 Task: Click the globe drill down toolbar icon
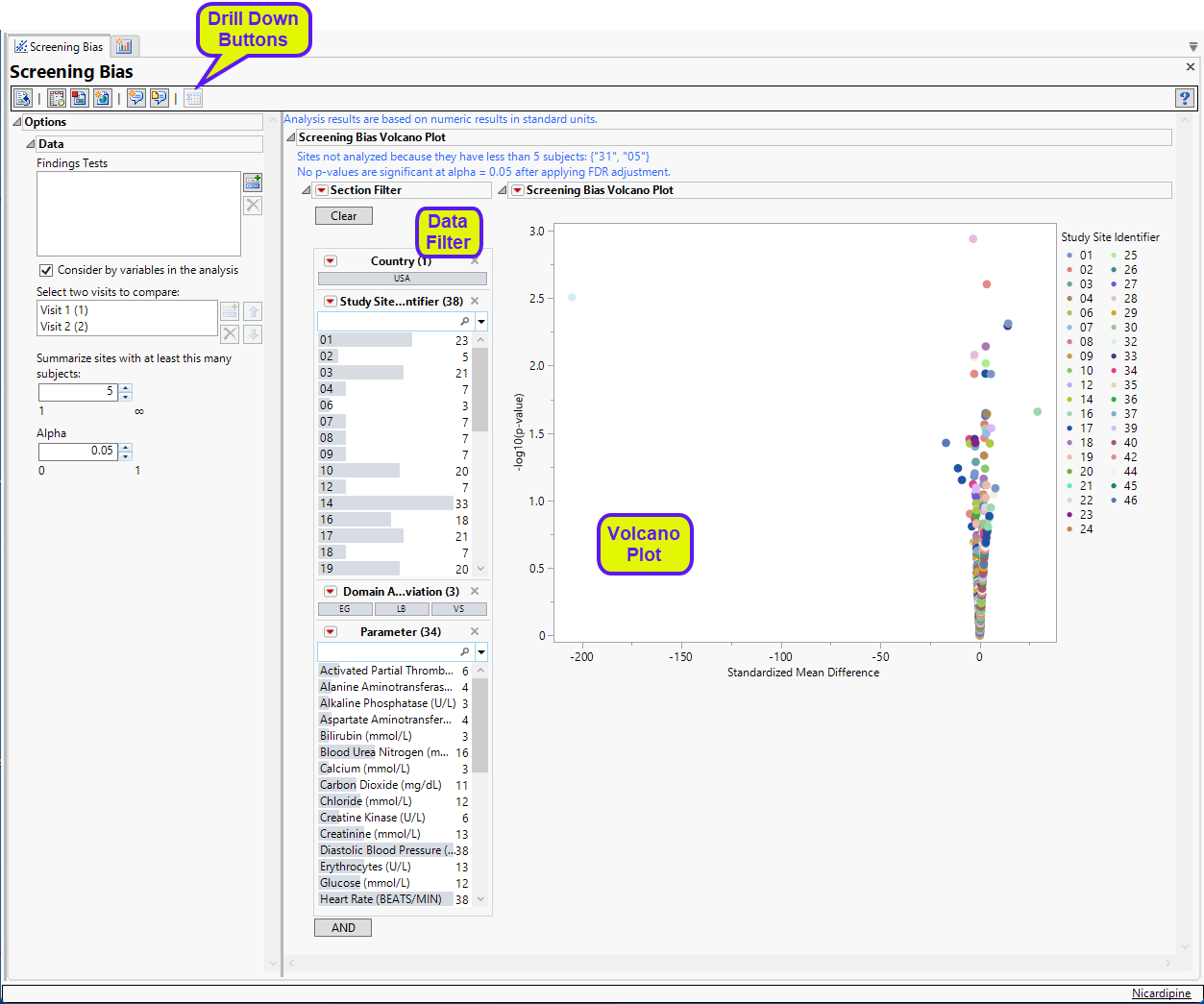pyautogui.click(x=102, y=98)
